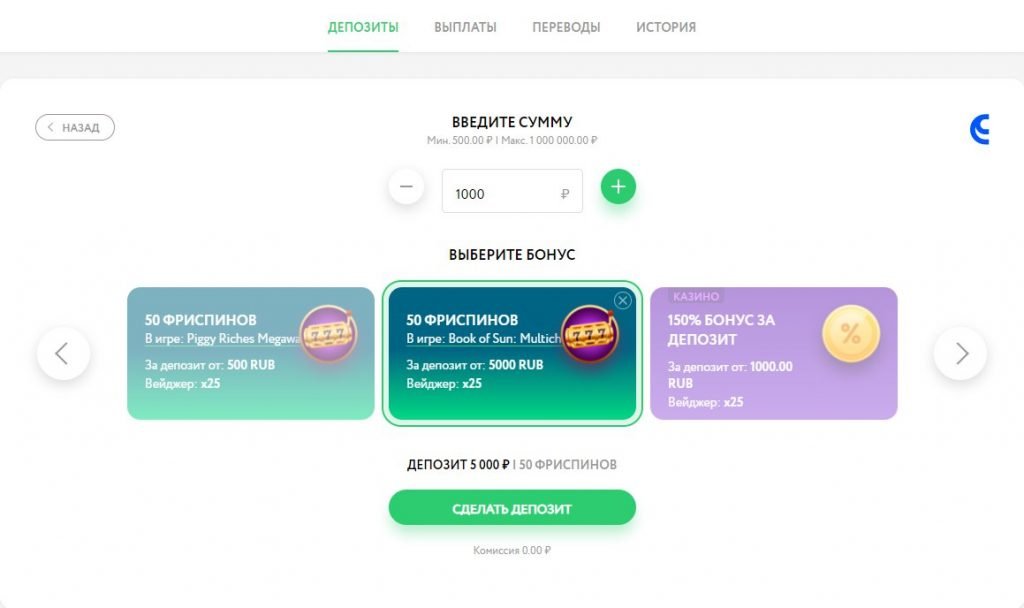The image size is (1024, 608).
Task: Switch to the Выплаты tab
Action: point(465,27)
